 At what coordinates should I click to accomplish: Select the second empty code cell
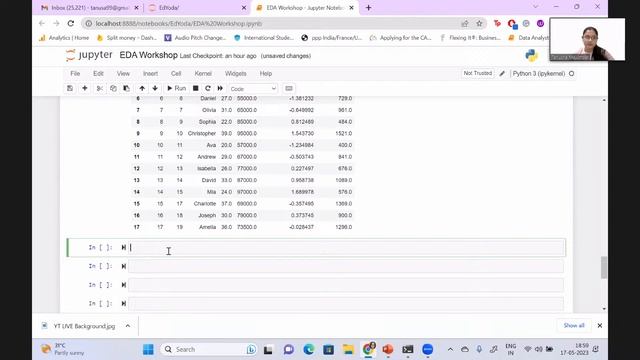(x=346, y=267)
